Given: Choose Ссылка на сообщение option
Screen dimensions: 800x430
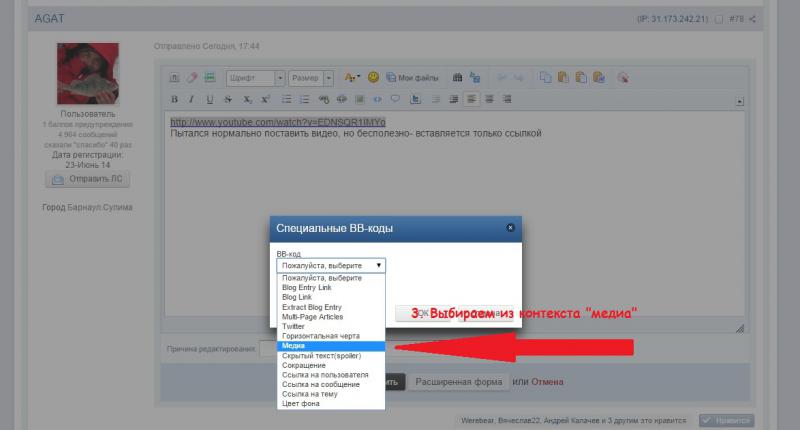Looking at the screenshot, I should pos(331,385).
